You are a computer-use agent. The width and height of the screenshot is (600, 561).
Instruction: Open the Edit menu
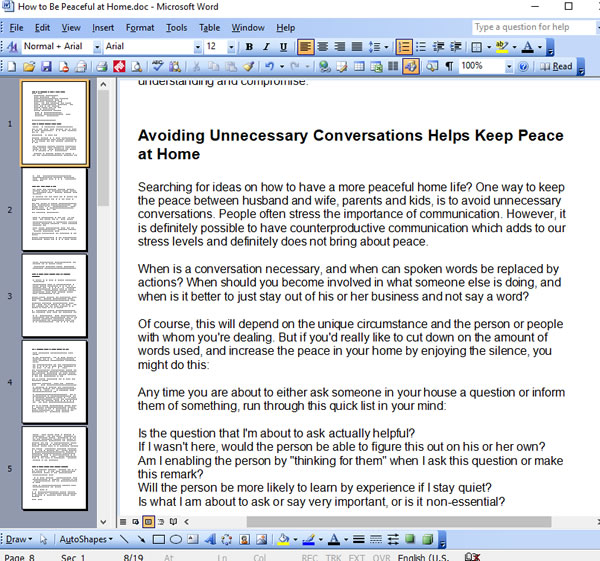tap(42, 28)
